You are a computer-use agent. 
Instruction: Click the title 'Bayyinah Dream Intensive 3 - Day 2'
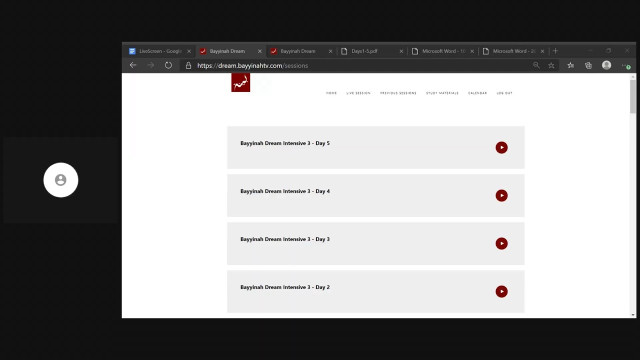click(x=285, y=287)
